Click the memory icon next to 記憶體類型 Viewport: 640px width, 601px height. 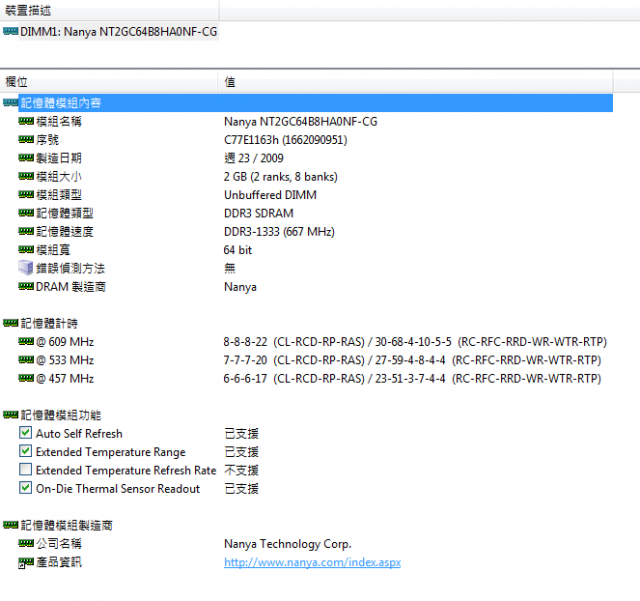coord(26,213)
